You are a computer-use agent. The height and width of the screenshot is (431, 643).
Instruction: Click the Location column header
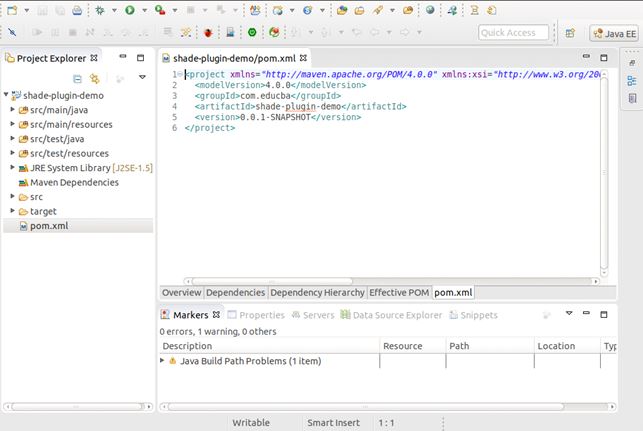567,346
